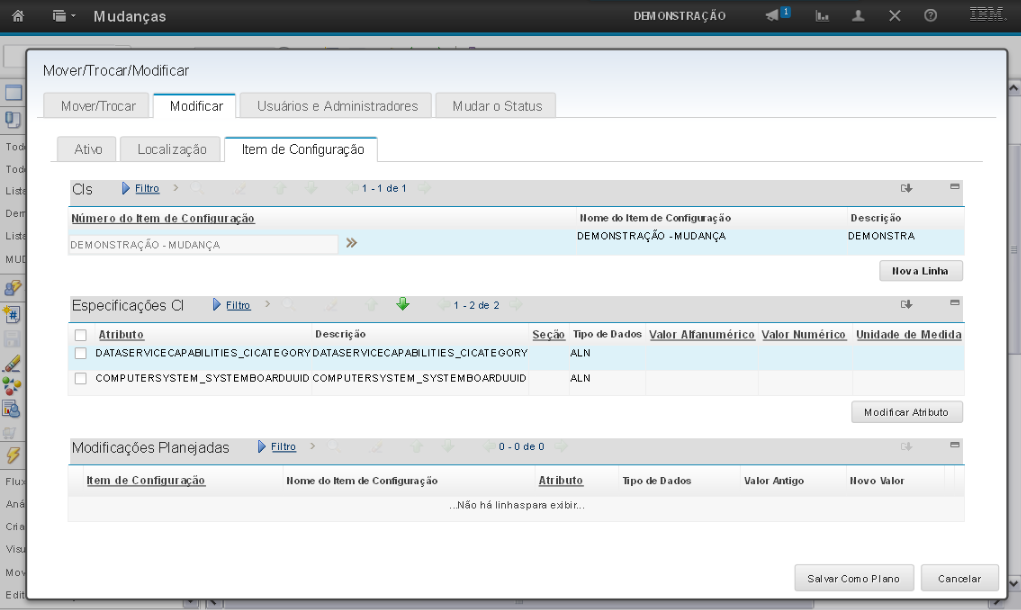
Task: Collapse the CIs table section
Action: coord(954,187)
